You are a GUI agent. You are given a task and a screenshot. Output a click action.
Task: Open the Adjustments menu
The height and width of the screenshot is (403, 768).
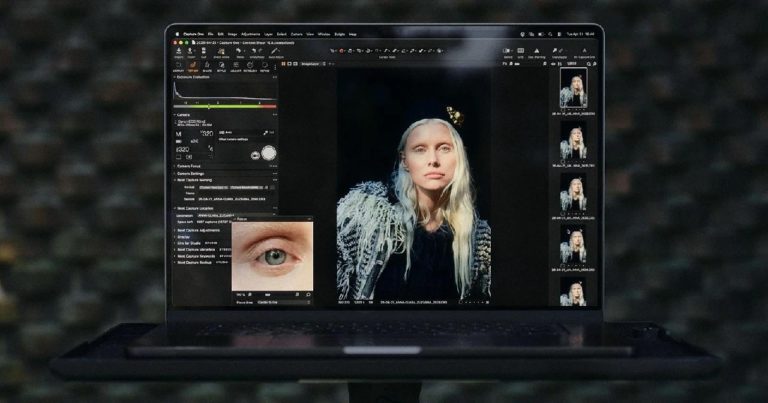tap(250, 34)
